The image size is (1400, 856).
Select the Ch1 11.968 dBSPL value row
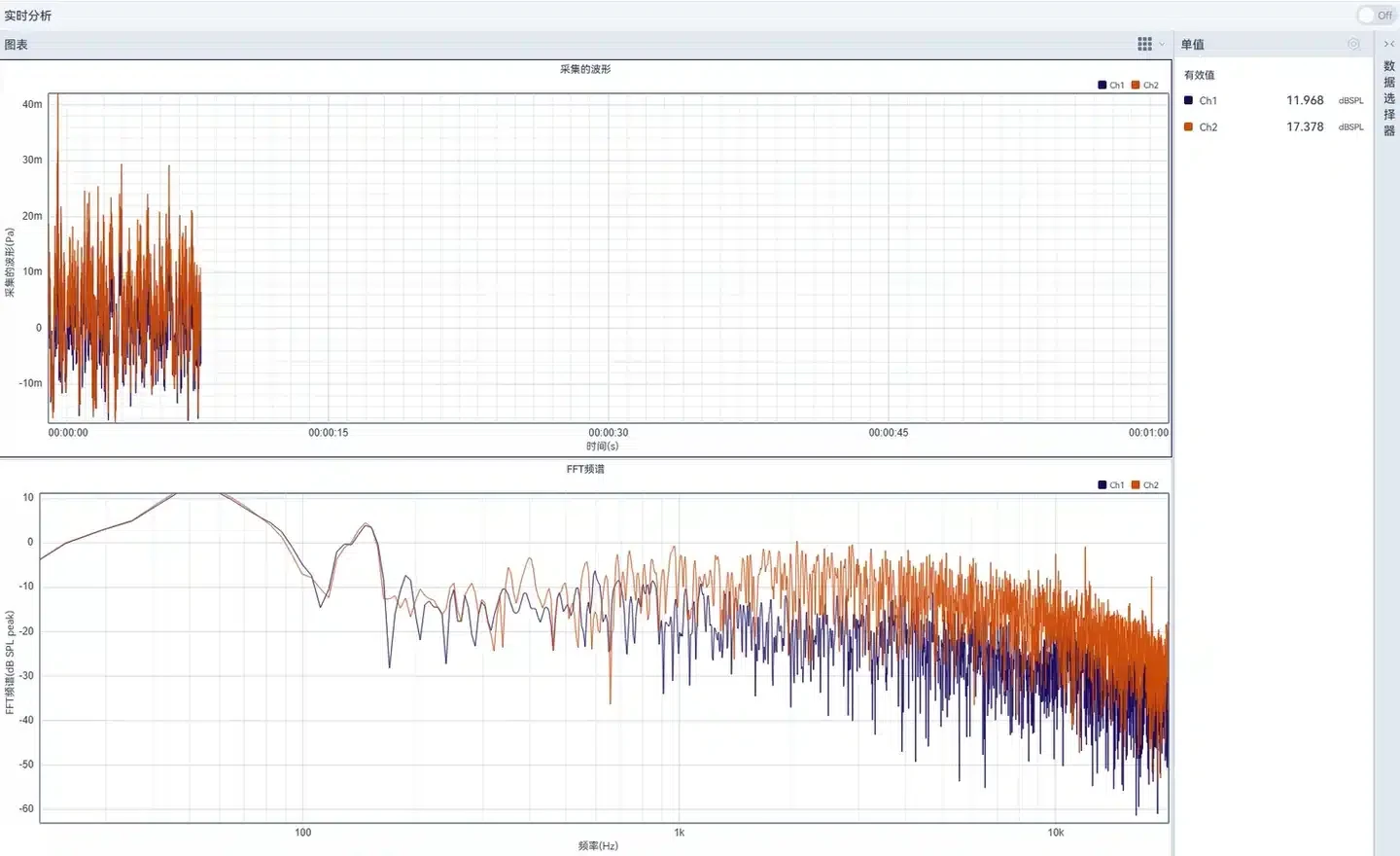1274,100
